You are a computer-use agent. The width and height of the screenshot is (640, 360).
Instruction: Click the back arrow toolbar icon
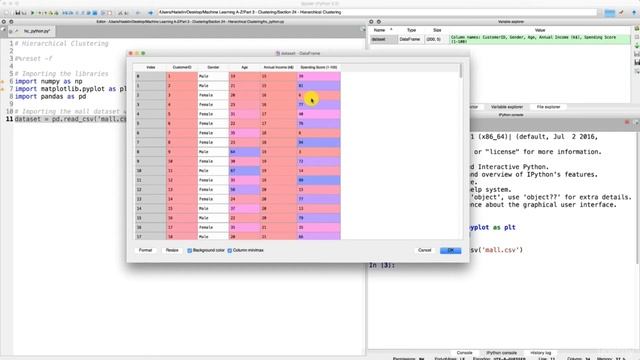pos(138,13)
